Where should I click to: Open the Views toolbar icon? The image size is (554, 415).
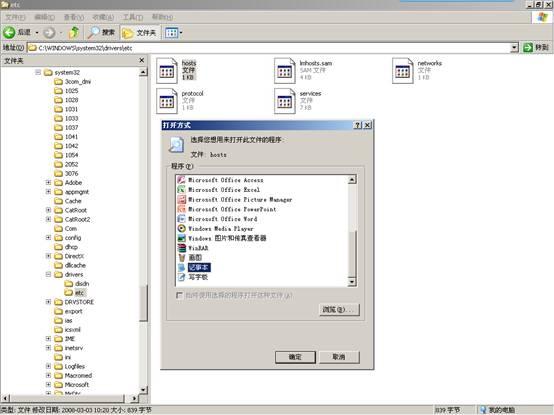point(171,33)
